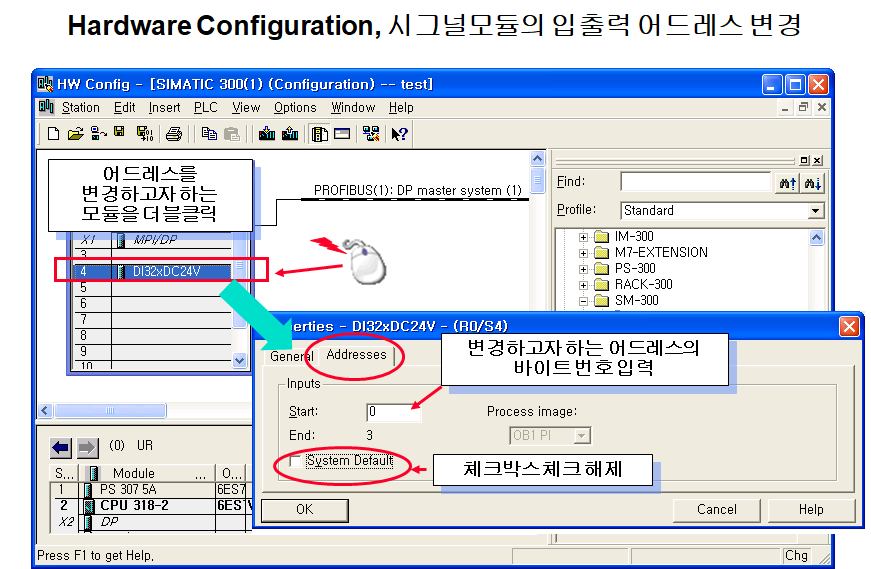The width and height of the screenshot is (871, 569).
Task: Expand the RACK-300 tree node
Action: (583, 286)
